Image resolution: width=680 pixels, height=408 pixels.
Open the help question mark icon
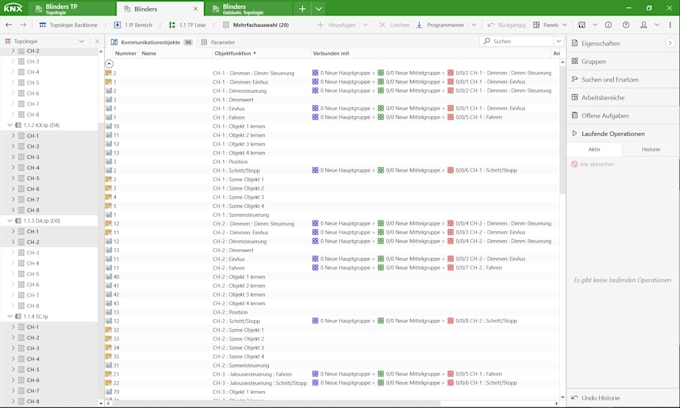[626, 25]
